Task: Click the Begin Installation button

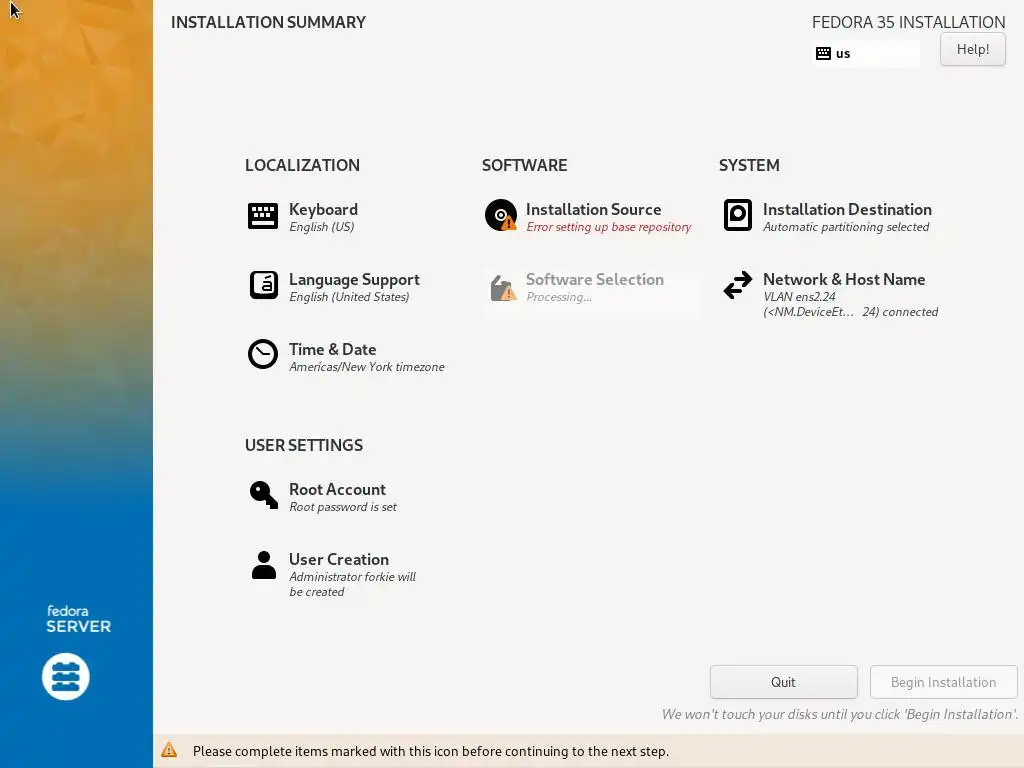Action: pyautogui.click(x=943, y=682)
